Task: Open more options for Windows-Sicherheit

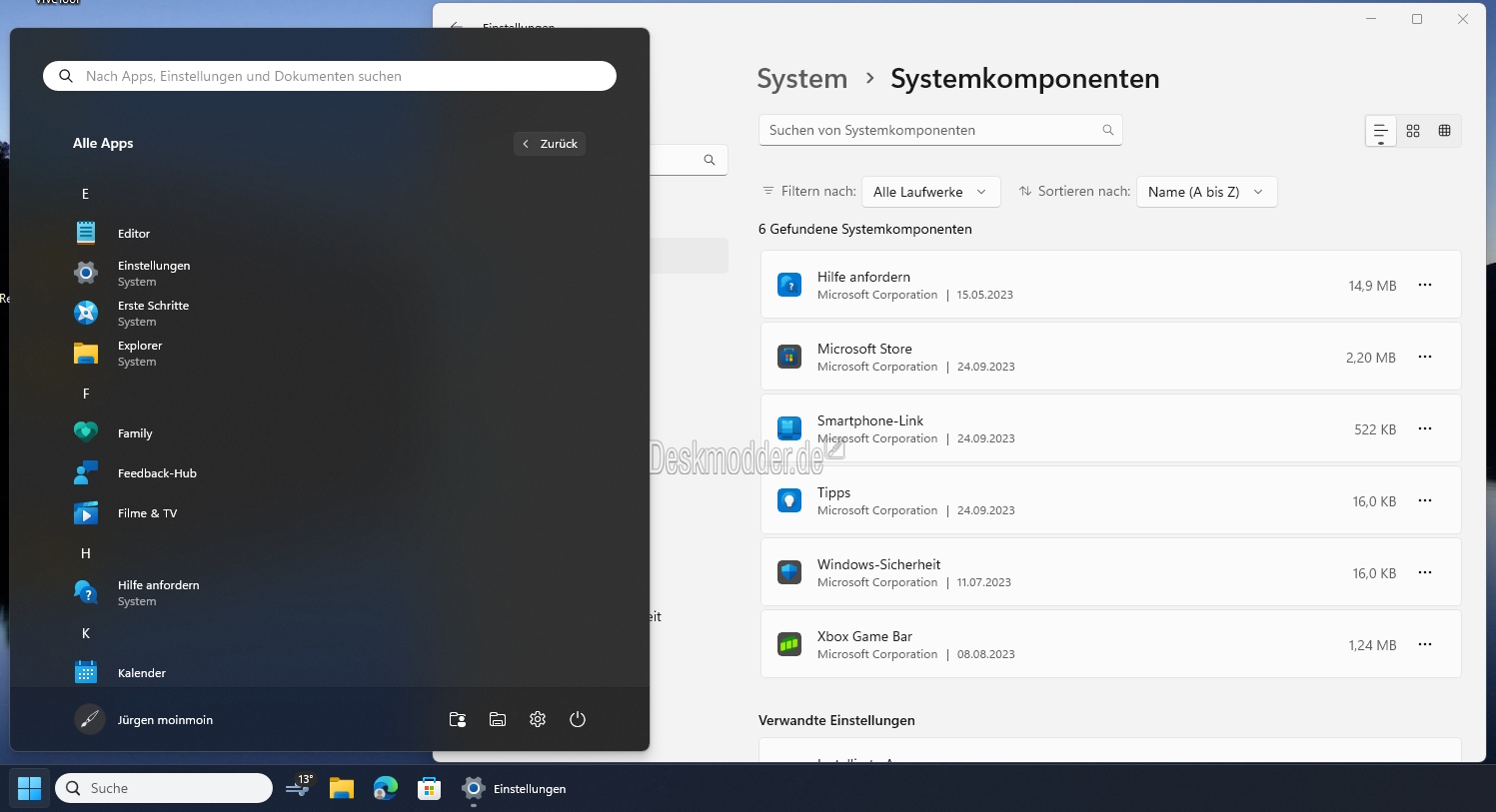Action: [x=1425, y=572]
